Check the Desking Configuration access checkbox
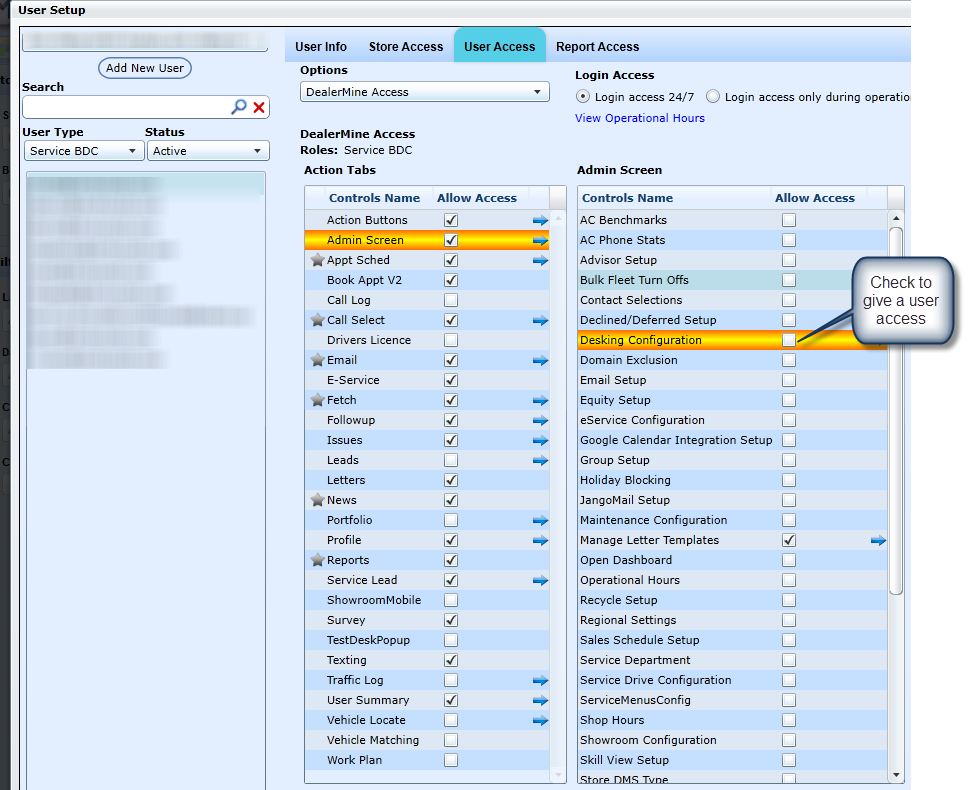This screenshot has height=790, width=973. 789,340
